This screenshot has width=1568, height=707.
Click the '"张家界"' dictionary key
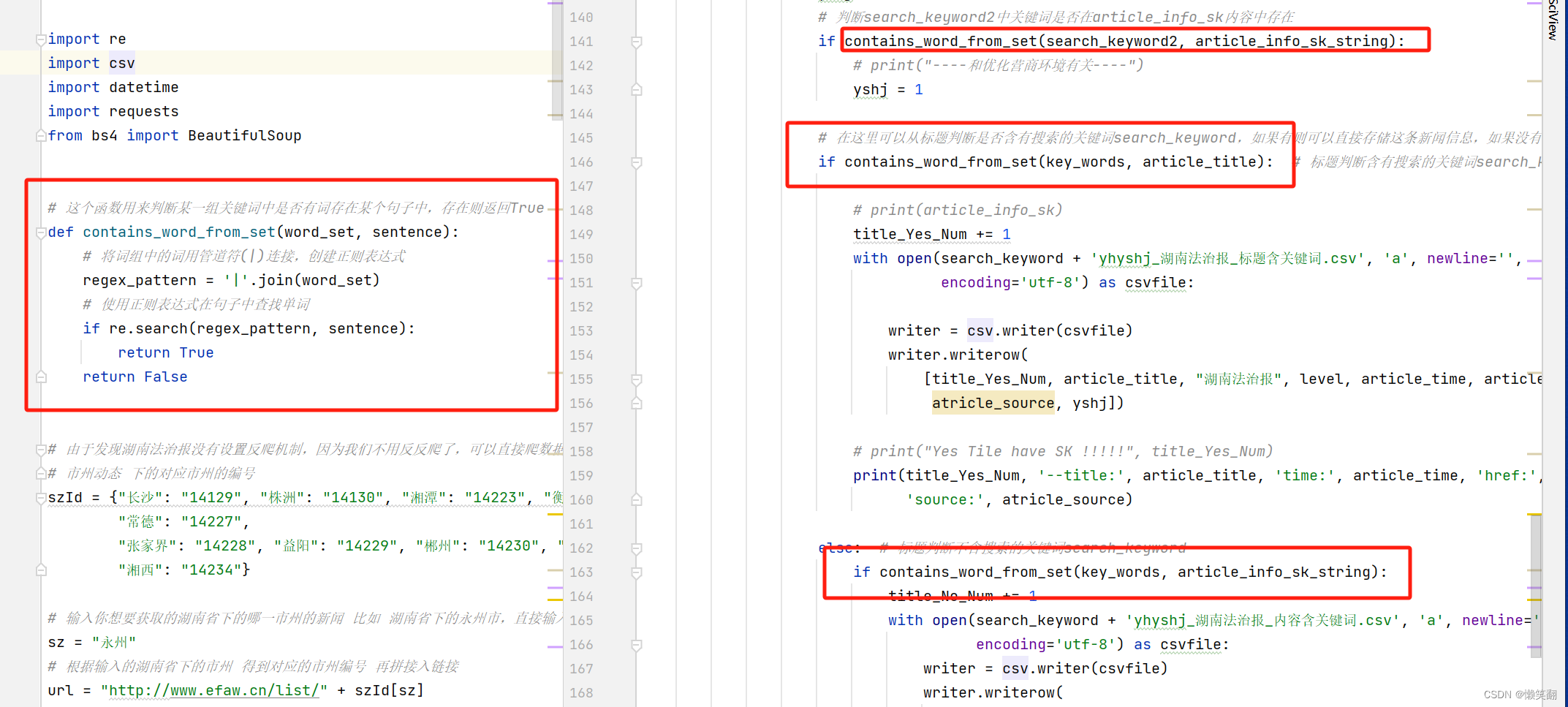coord(148,546)
